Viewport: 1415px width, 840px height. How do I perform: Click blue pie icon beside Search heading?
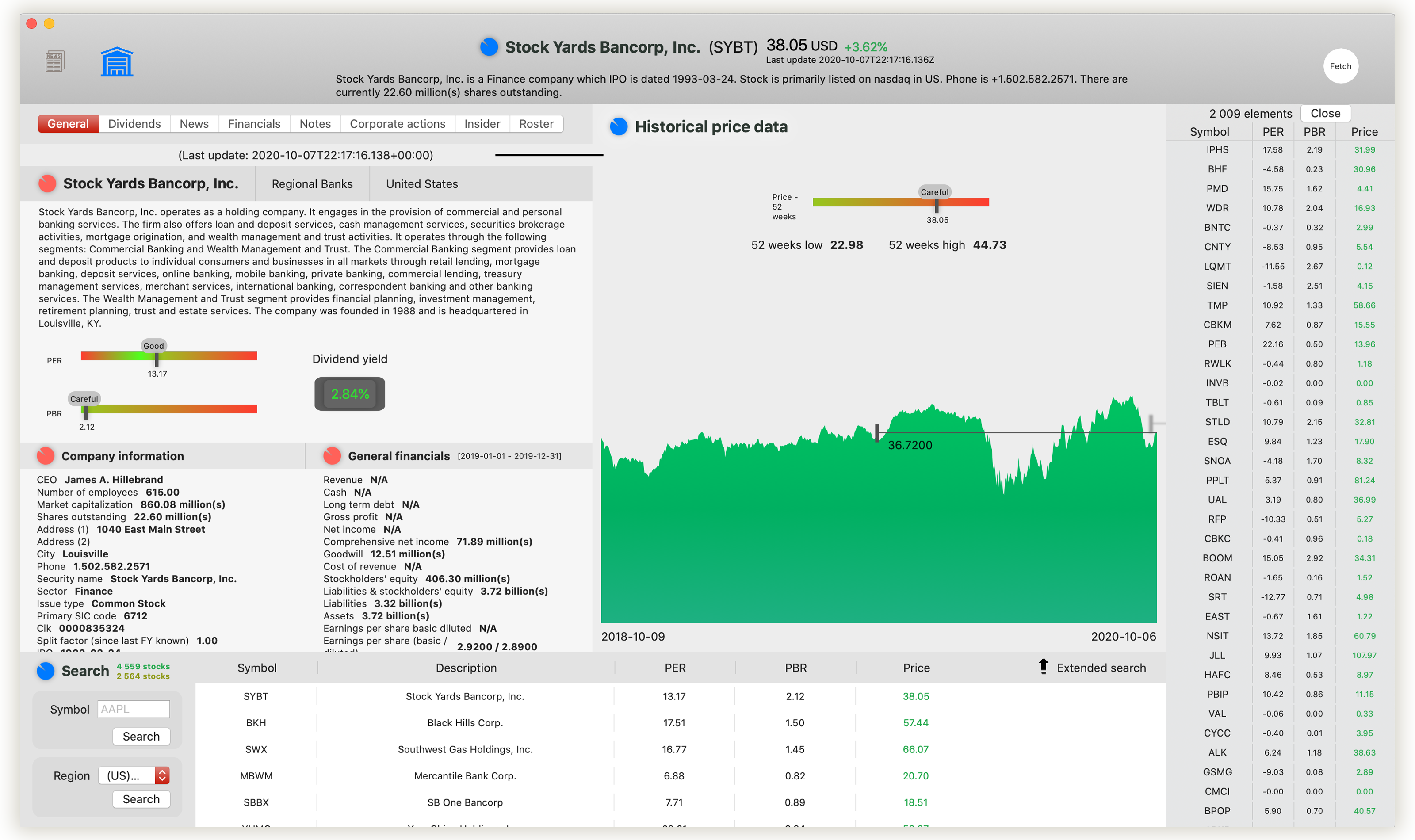point(46,671)
